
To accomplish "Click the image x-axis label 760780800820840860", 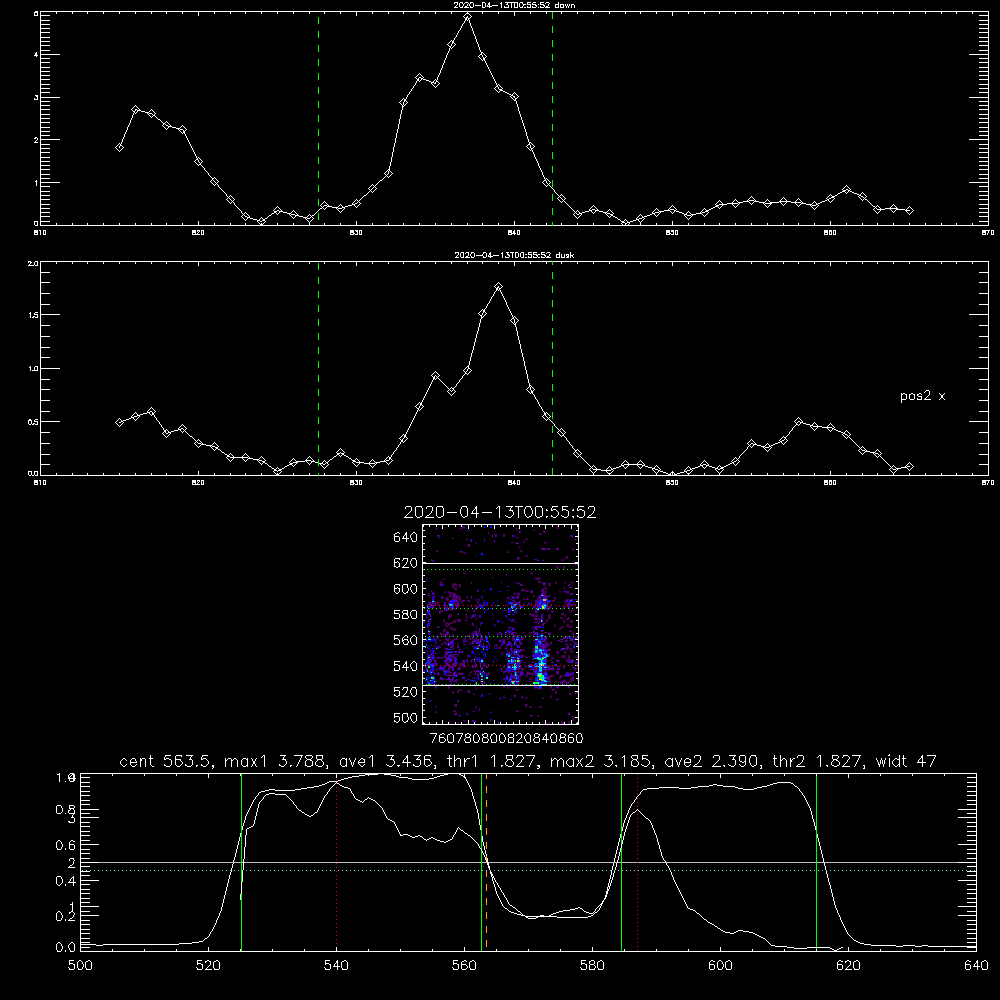I will click(x=506, y=738).
